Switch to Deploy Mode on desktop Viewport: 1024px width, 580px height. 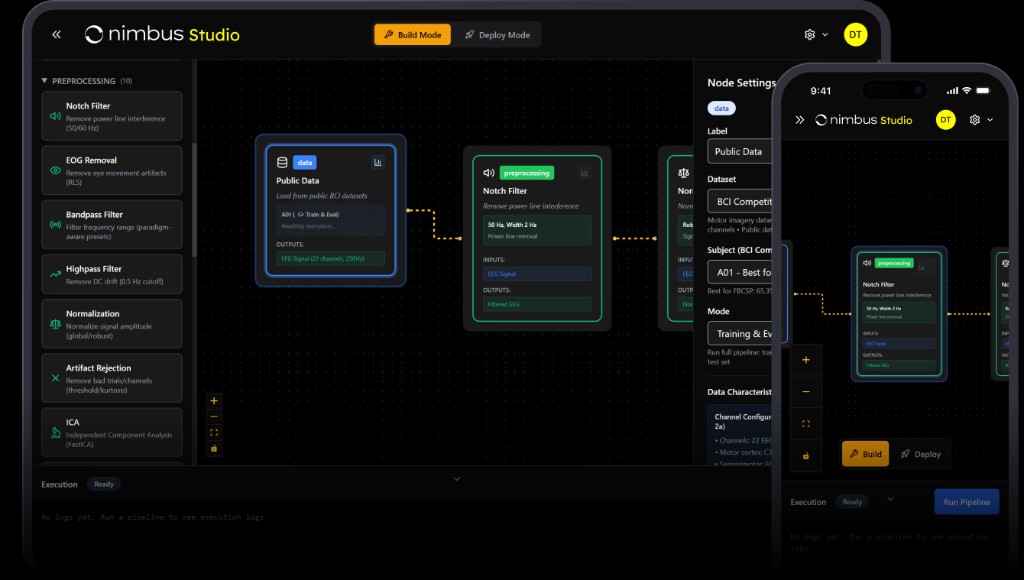[x=497, y=35]
